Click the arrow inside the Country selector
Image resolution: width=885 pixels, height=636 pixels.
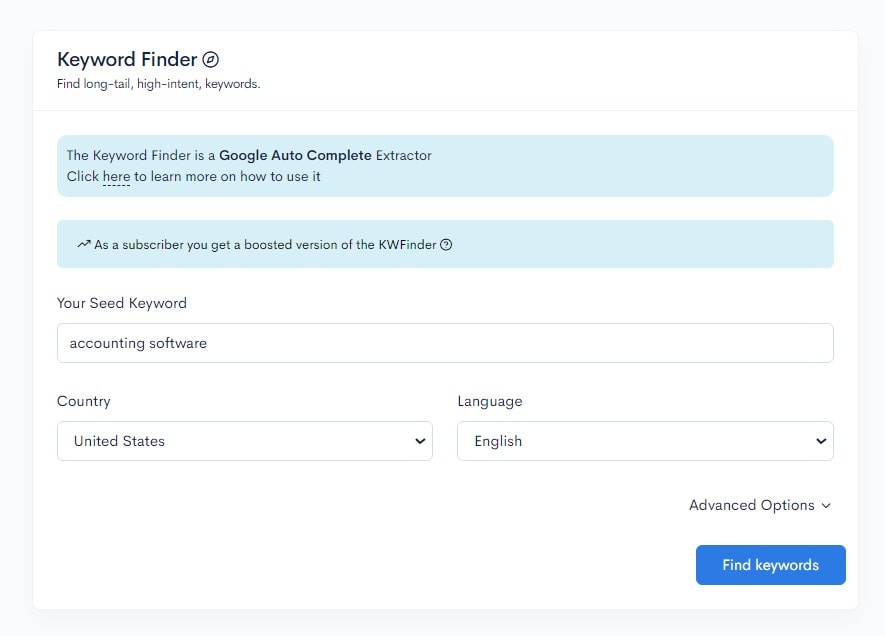pyautogui.click(x=418, y=440)
